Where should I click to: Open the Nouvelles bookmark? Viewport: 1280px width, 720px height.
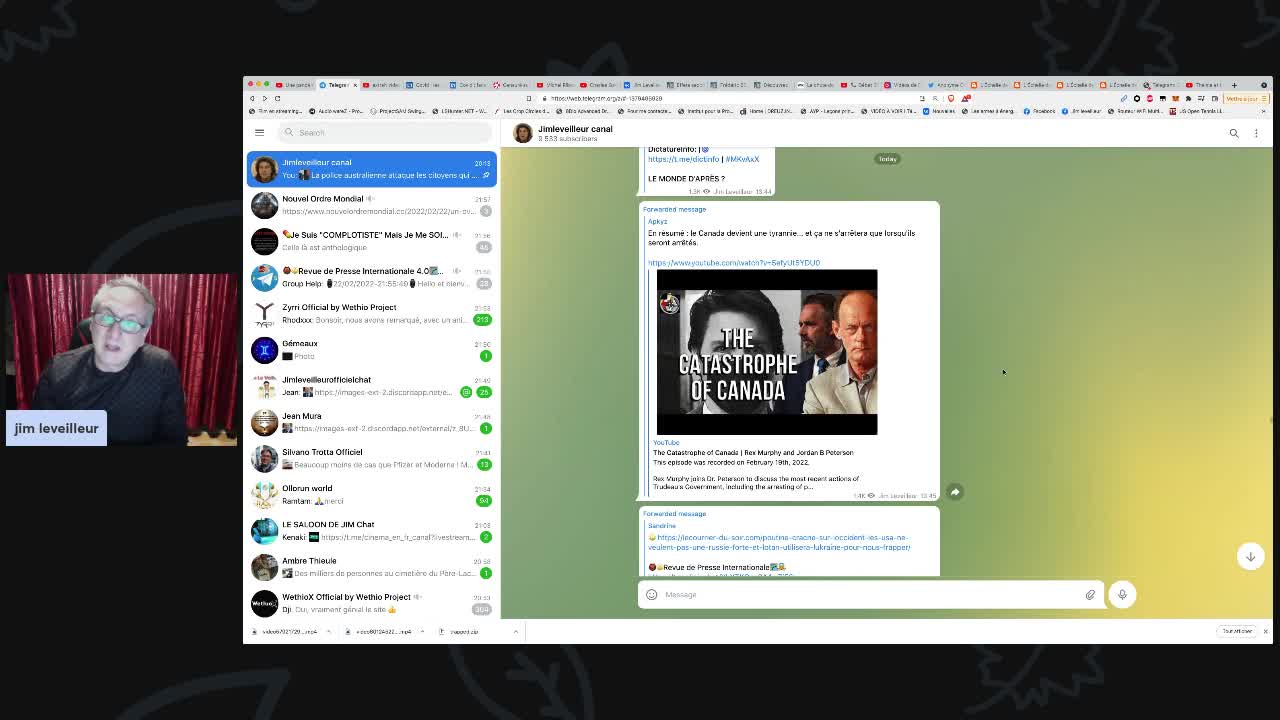(x=937, y=111)
